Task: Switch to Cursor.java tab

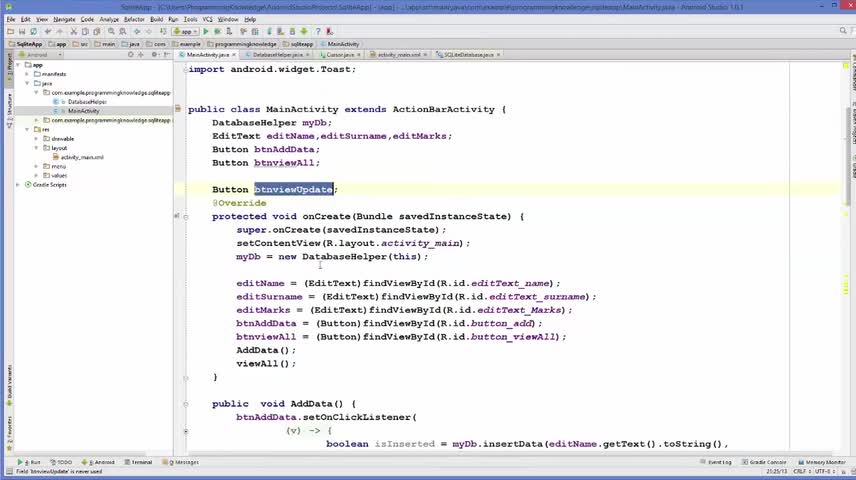Action: point(340,55)
